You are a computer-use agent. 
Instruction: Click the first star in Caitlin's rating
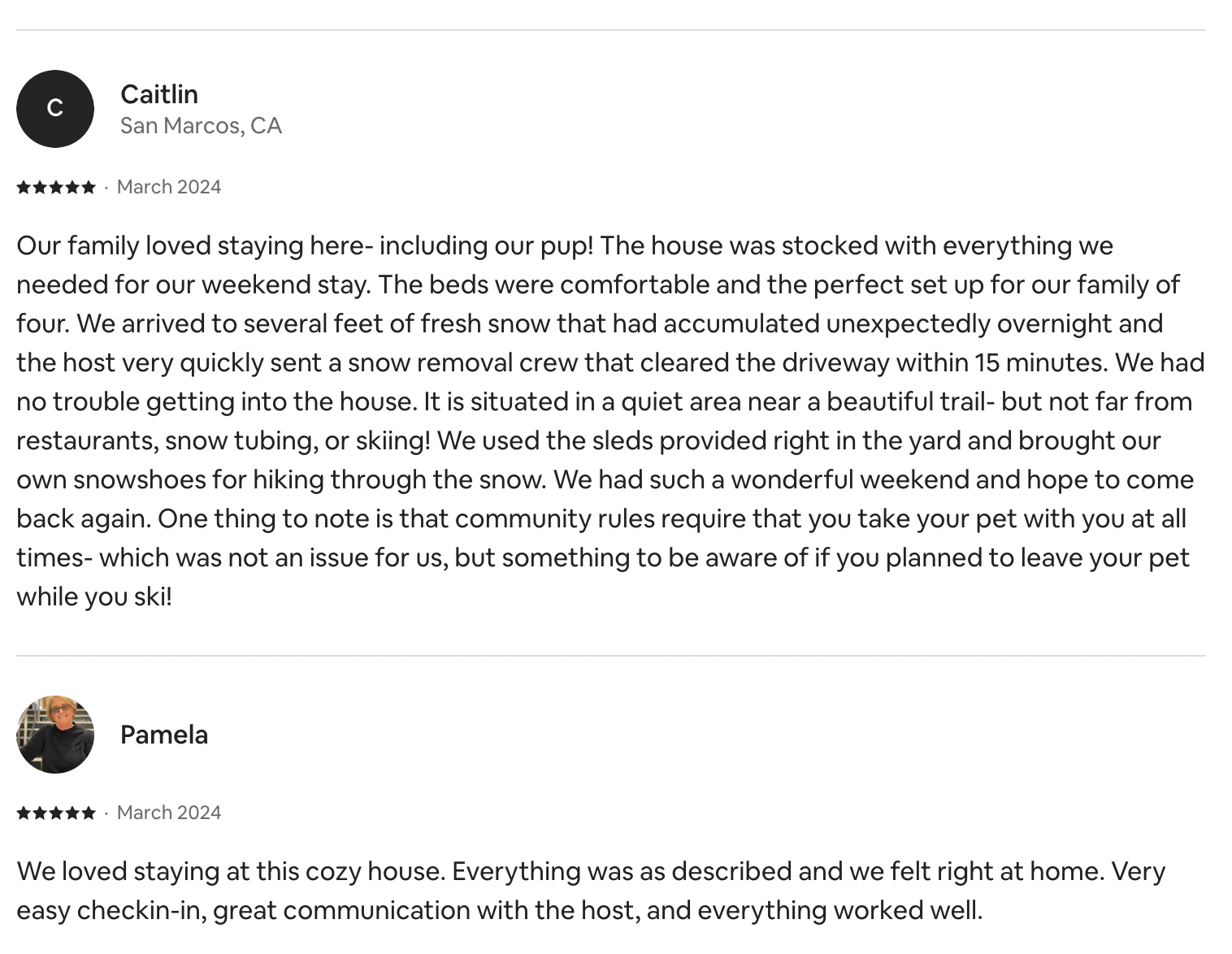[24, 188]
